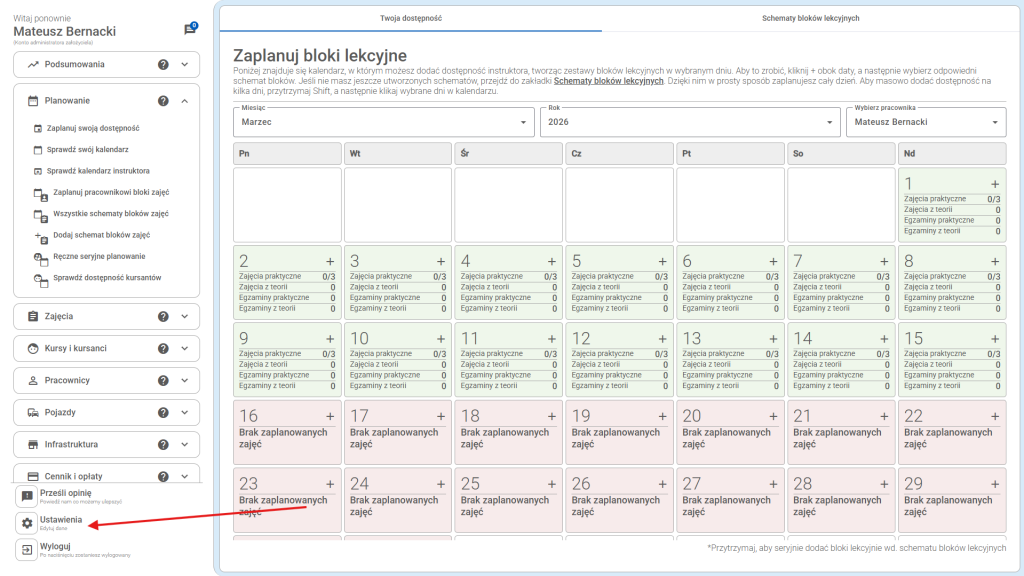Click help question mark beside Planowanie

(163, 101)
